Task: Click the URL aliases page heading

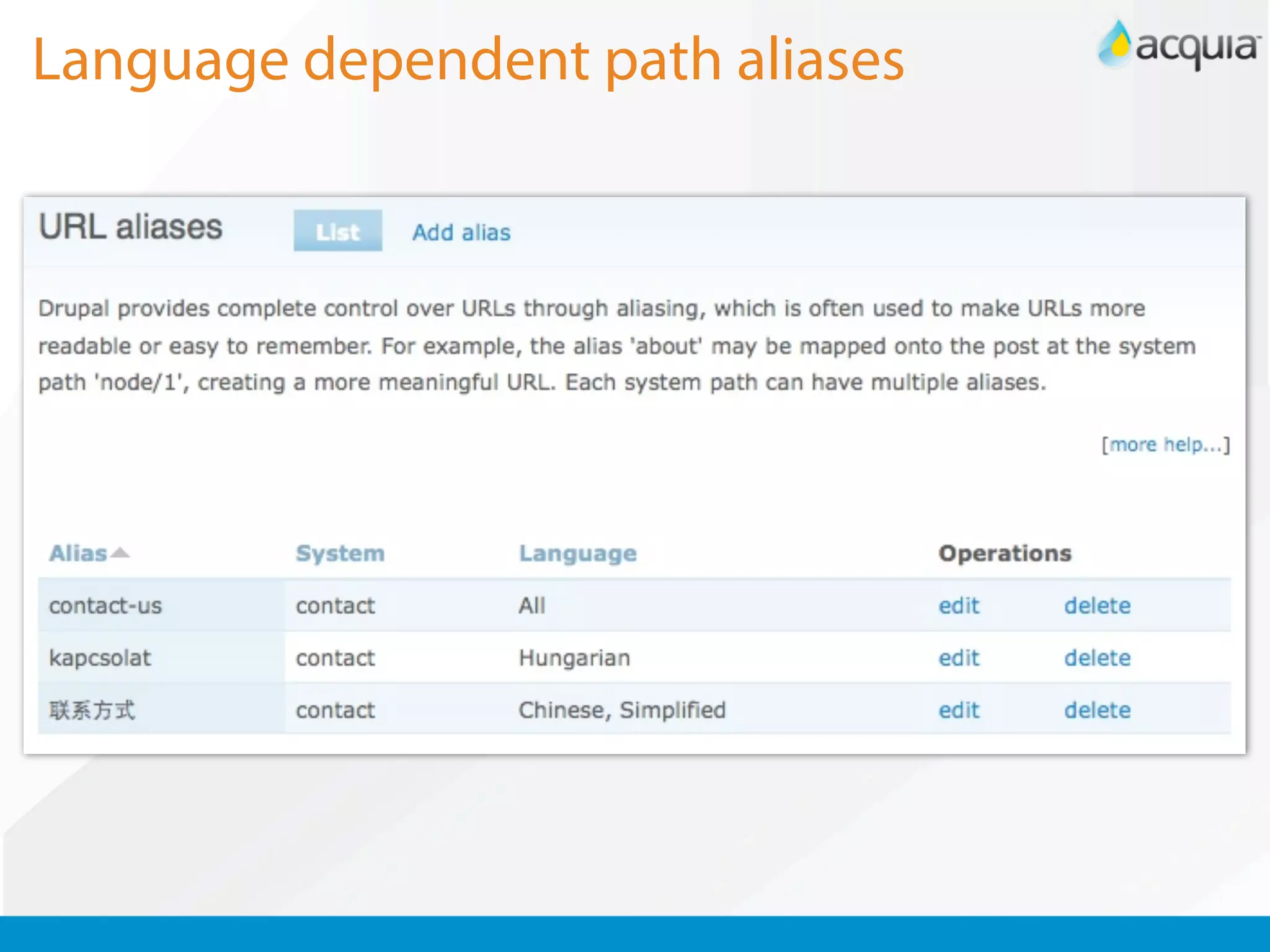Action: (130, 227)
